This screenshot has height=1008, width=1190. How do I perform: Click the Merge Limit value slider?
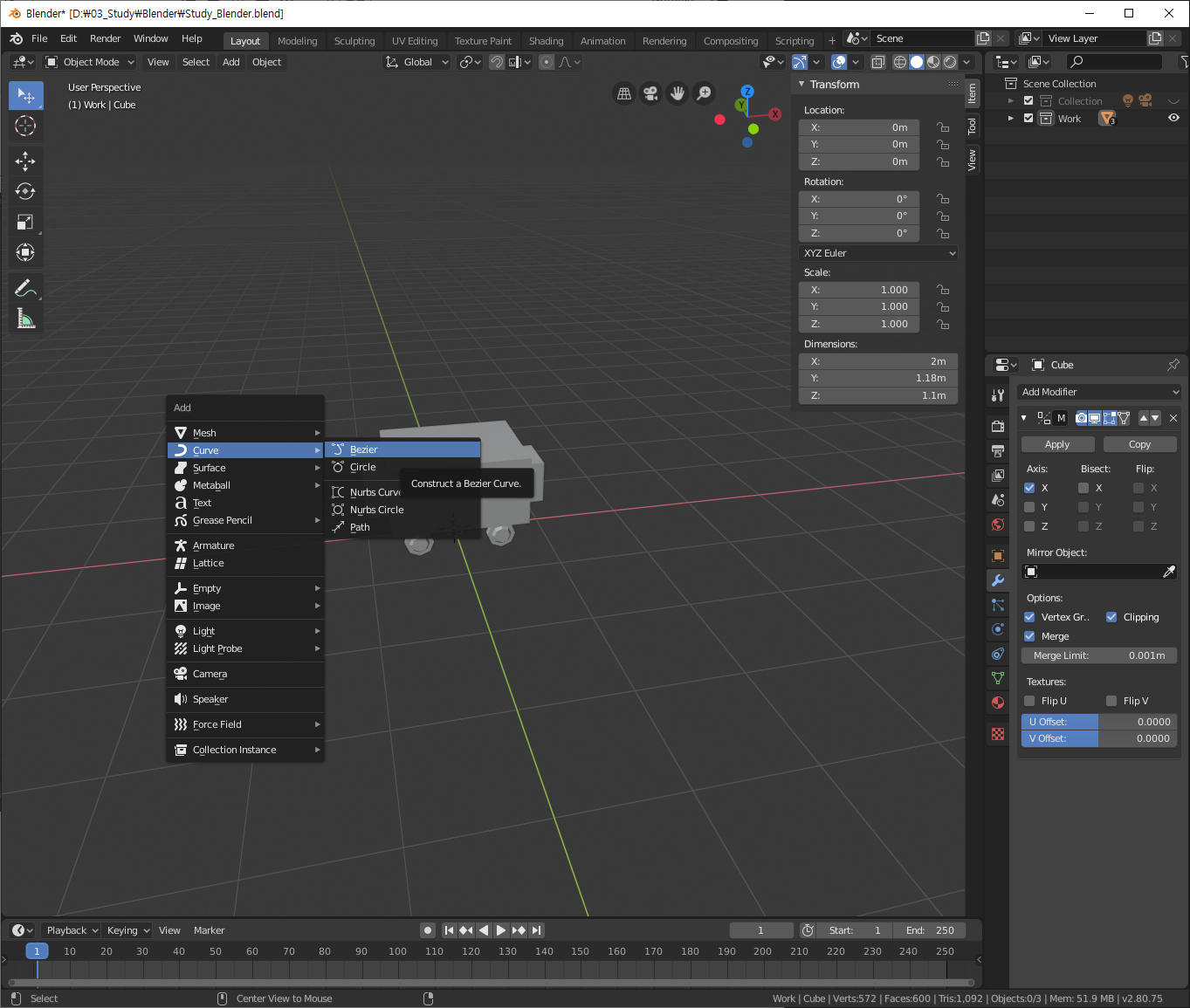[x=1099, y=655]
